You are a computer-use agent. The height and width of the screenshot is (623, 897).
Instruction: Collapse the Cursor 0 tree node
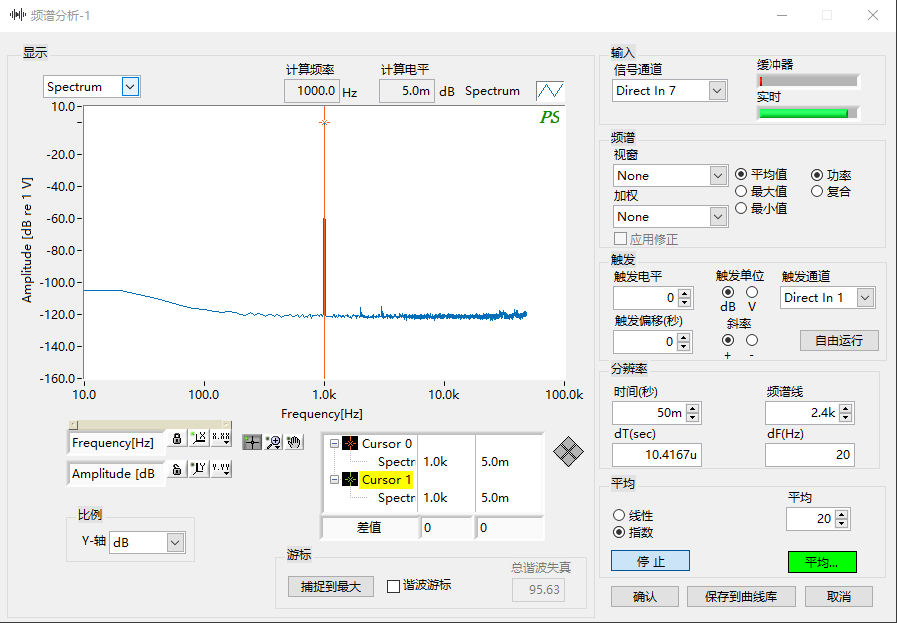[334, 443]
